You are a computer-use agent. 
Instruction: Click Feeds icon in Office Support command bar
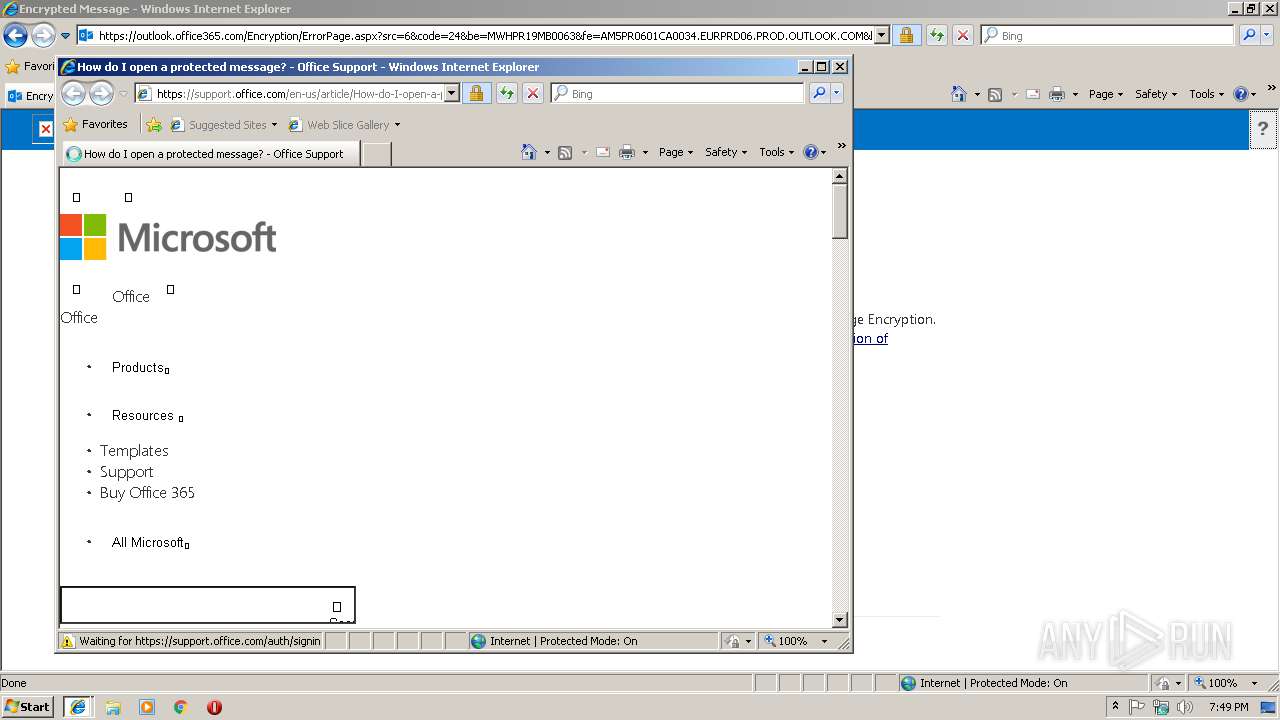[565, 152]
